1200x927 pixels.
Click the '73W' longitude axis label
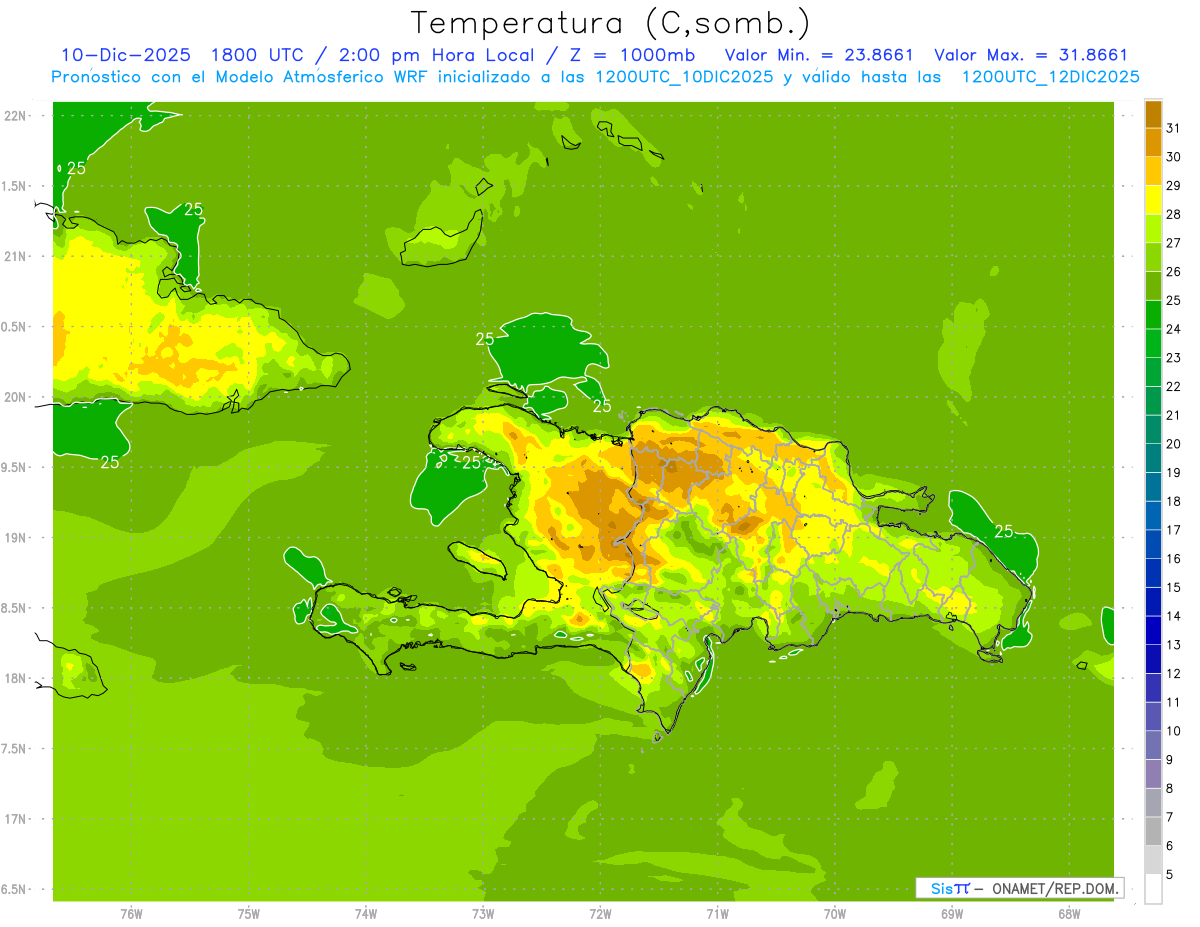[x=483, y=914]
